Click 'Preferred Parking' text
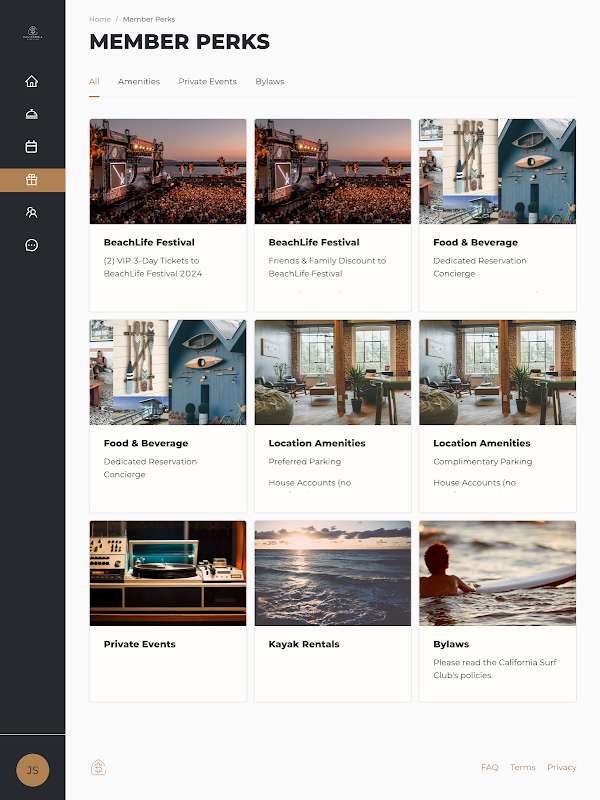Viewport: 600px width, 800px height. coord(305,462)
